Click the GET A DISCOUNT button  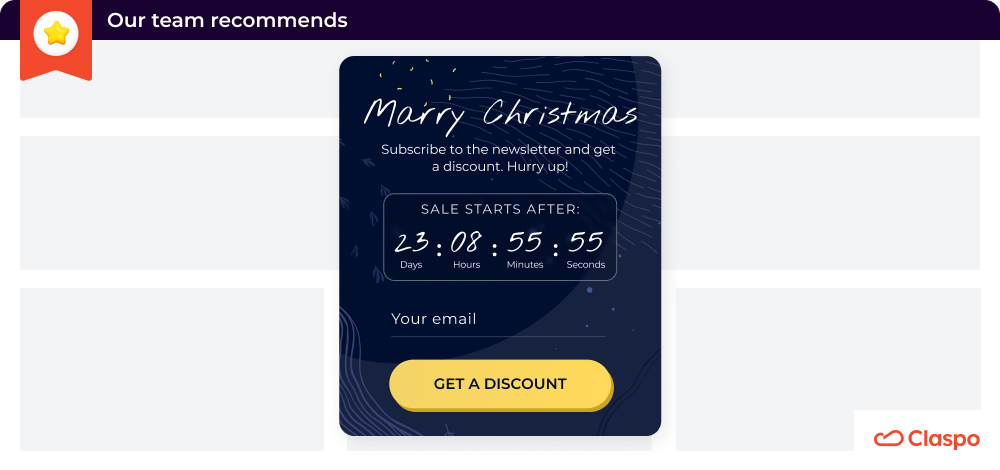[501, 385]
